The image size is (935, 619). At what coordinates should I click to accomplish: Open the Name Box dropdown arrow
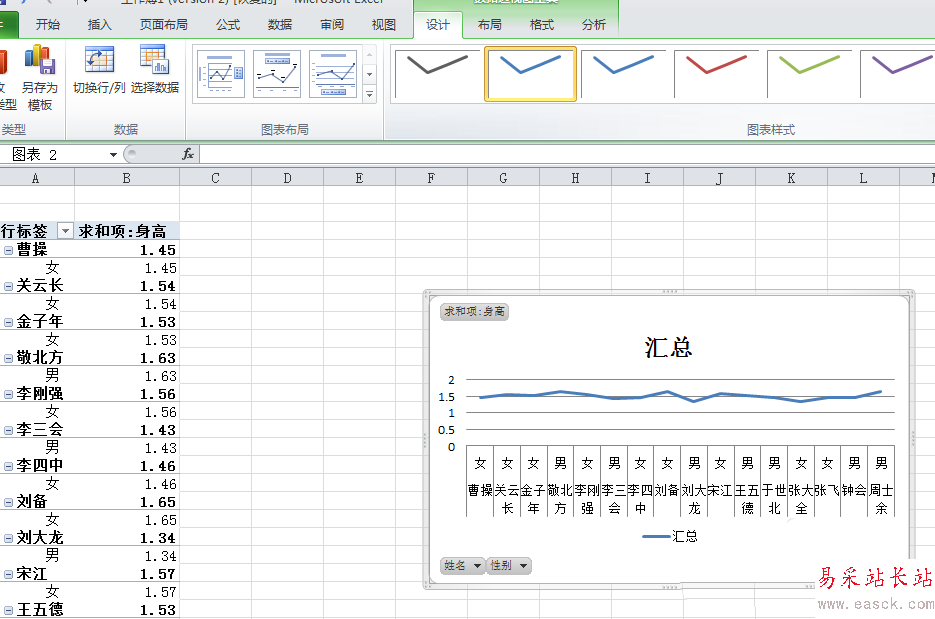click(x=113, y=155)
